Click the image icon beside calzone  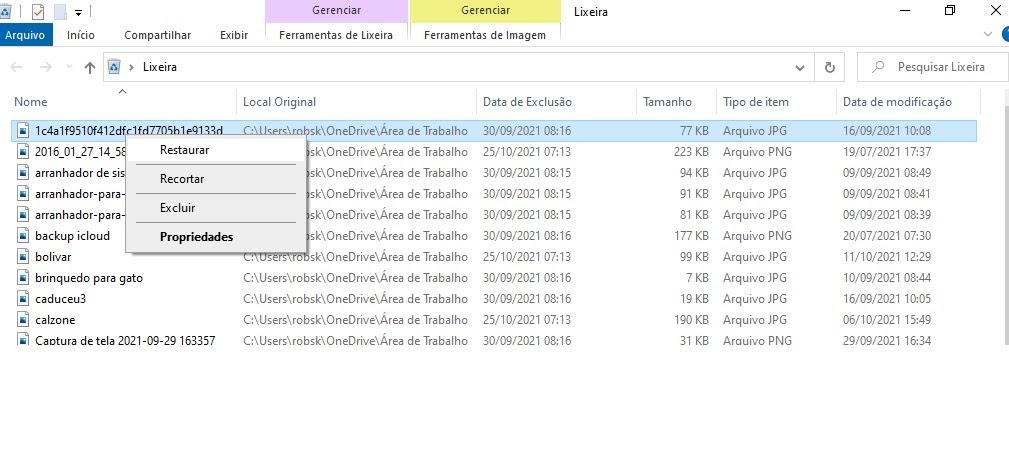tap(23, 320)
